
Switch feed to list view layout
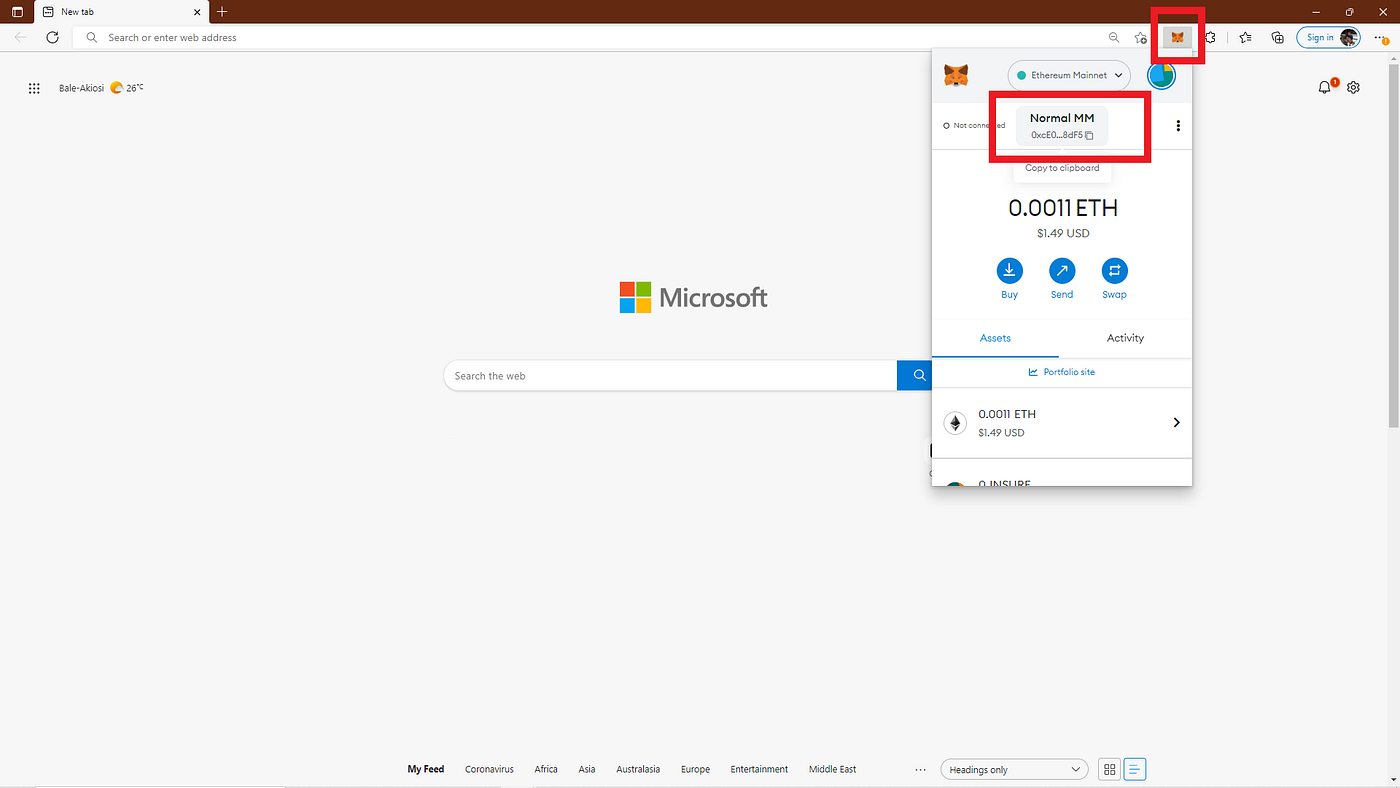tap(1134, 769)
